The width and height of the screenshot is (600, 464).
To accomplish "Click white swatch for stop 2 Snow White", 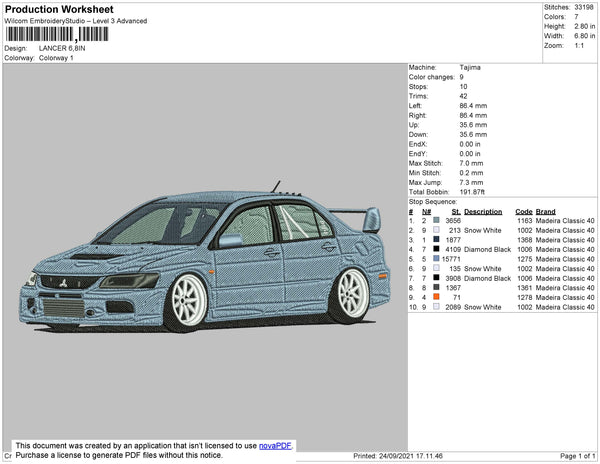I will [x=436, y=230].
